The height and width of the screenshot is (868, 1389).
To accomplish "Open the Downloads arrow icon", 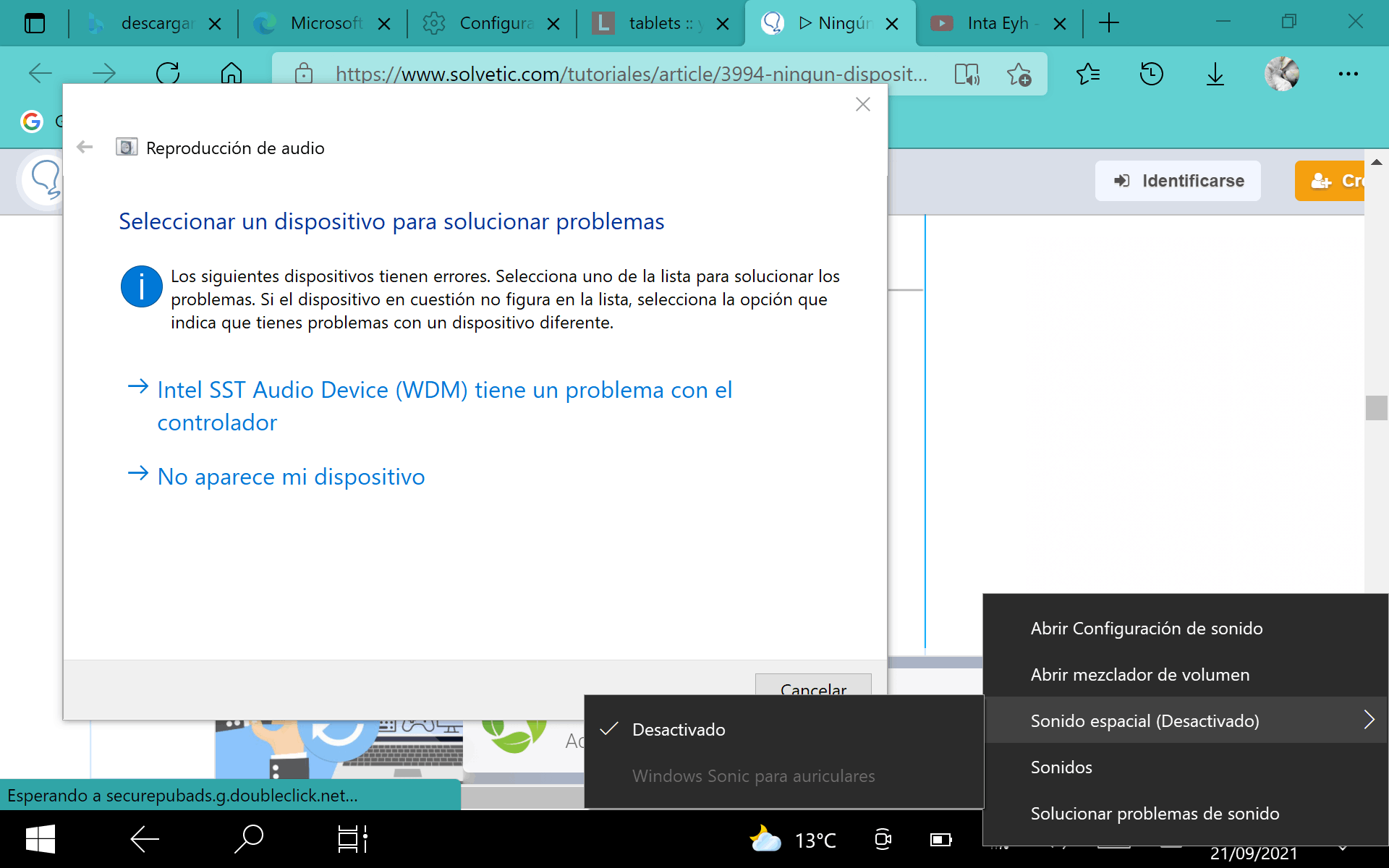I will [x=1215, y=74].
